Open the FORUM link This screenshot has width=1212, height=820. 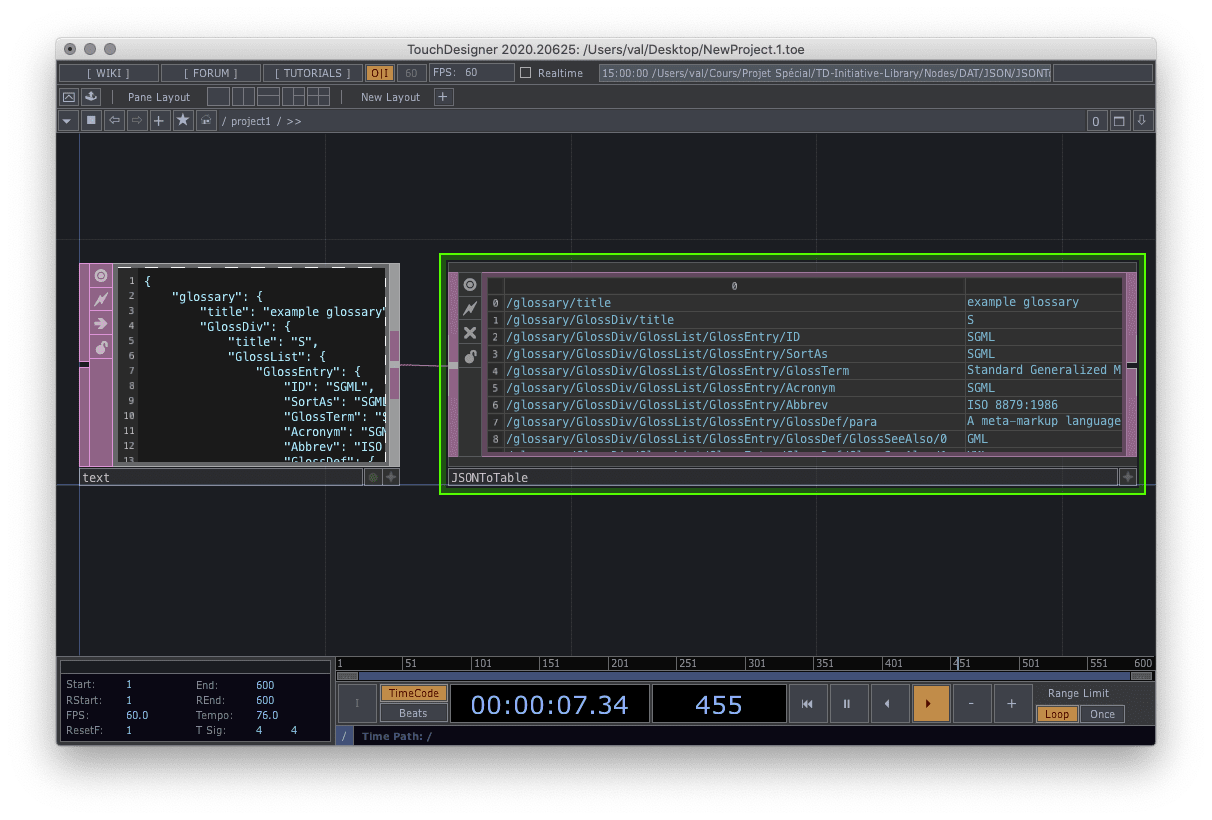pos(210,73)
